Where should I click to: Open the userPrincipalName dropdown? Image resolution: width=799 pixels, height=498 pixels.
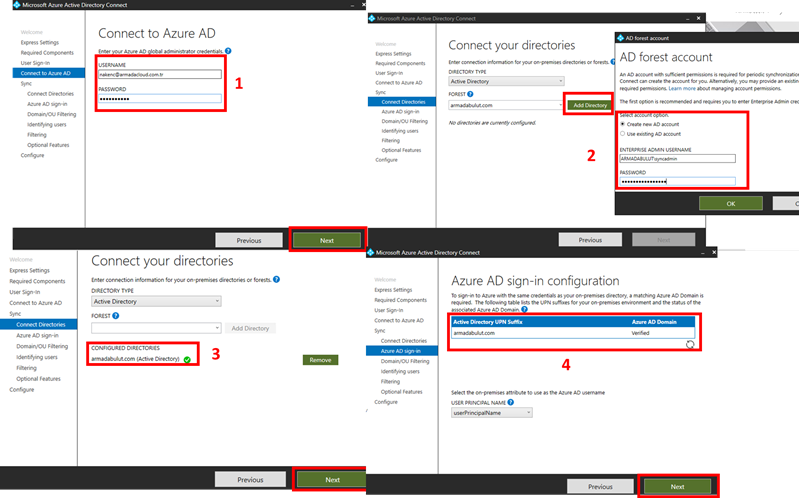click(492, 413)
